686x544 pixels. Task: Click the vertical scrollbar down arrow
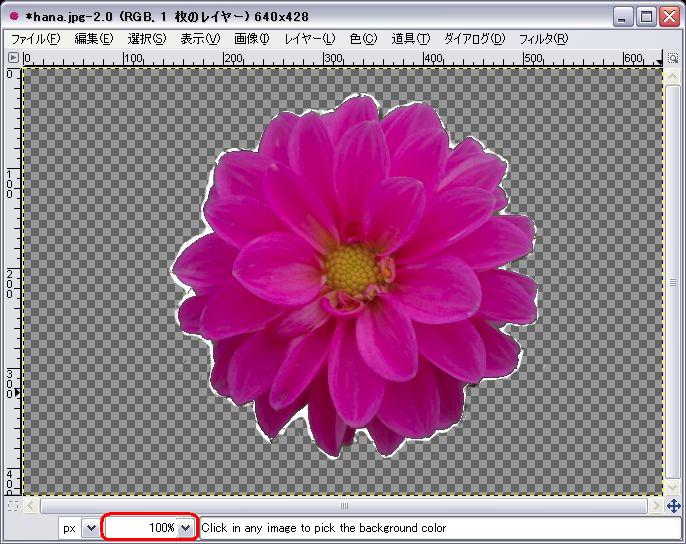click(x=672, y=487)
